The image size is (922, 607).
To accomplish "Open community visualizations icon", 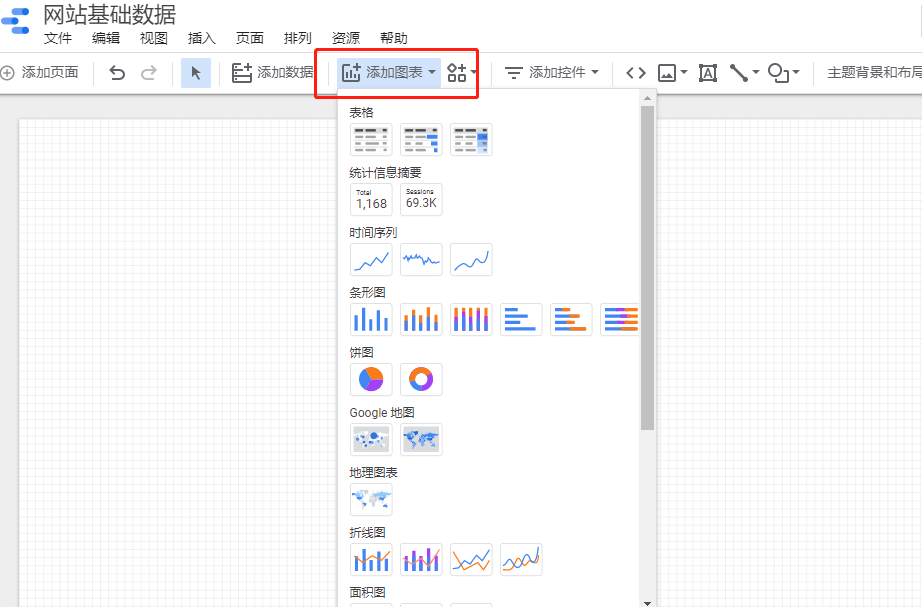I will [456, 73].
